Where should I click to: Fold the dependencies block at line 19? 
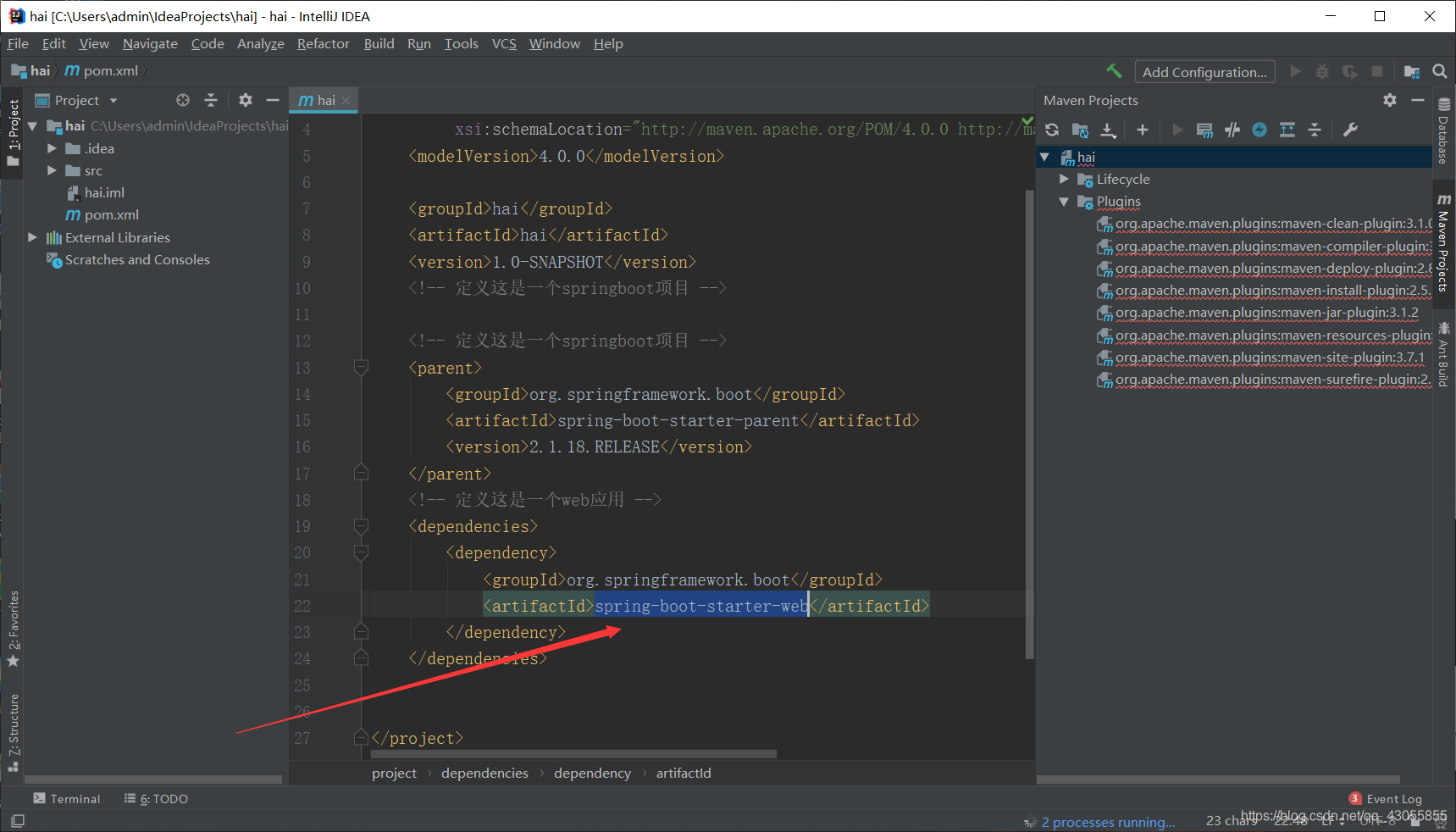click(x=361, y=526)
